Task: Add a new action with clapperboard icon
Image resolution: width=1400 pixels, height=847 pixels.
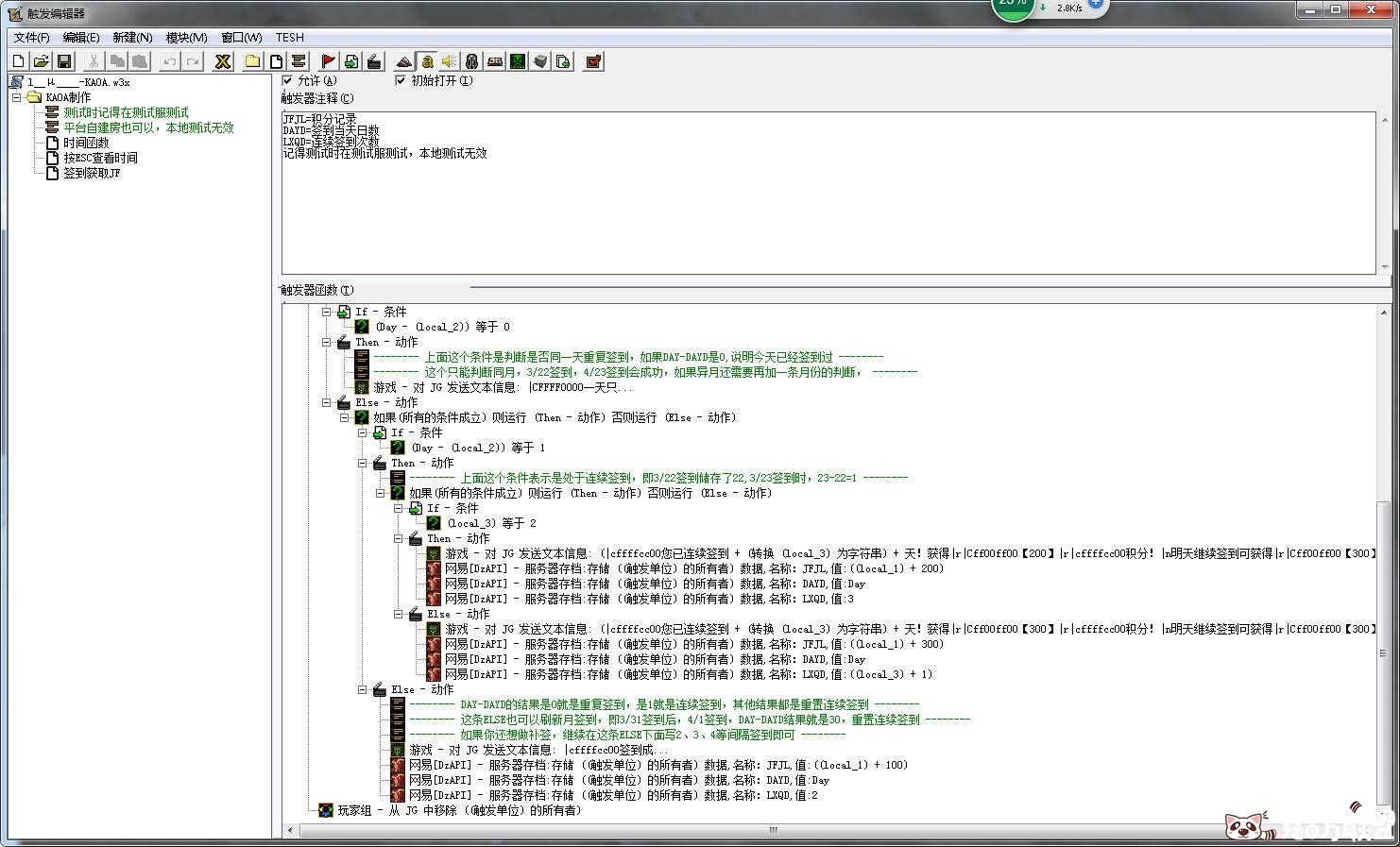Action: (374, 61)
